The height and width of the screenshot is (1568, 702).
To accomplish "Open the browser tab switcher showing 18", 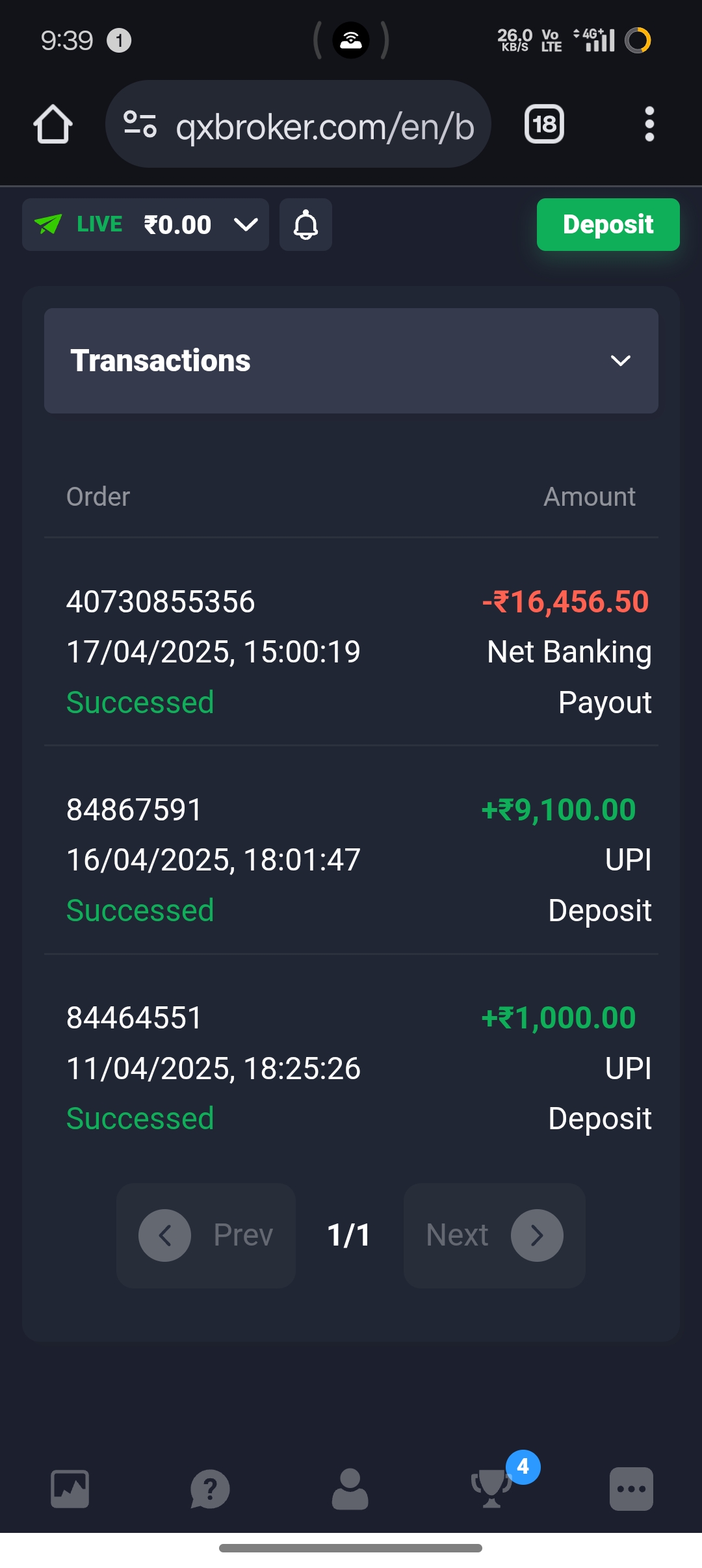I will tap(544, 124).
